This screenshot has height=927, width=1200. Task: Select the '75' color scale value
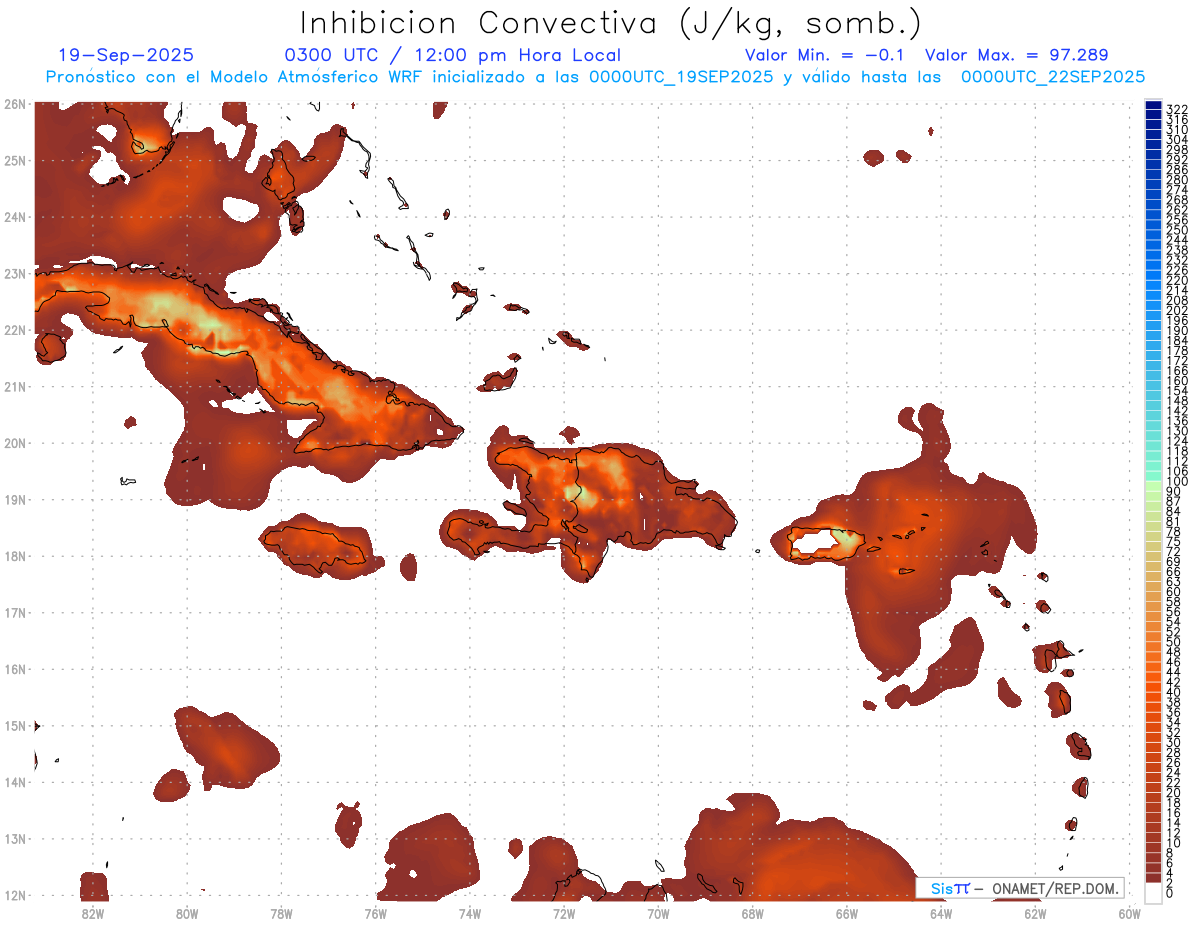[1174, 541]
